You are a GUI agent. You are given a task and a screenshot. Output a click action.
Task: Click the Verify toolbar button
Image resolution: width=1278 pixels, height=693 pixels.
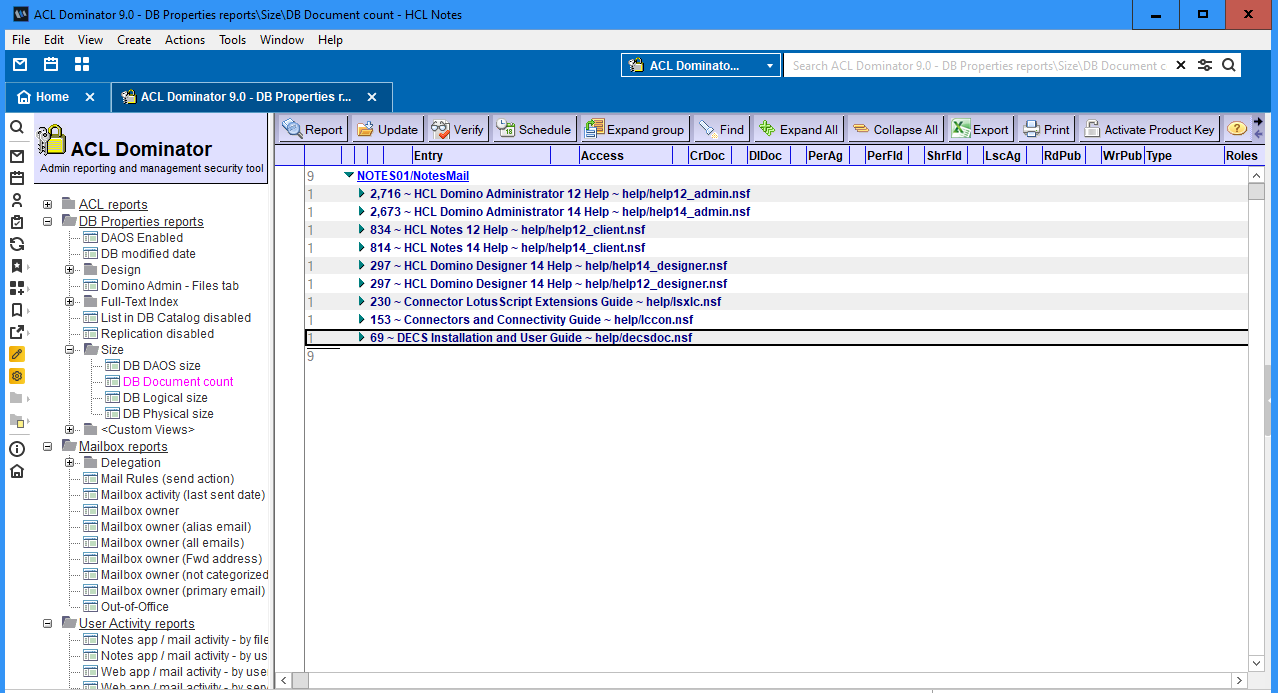pyautogui.click(x=457, y=129)
